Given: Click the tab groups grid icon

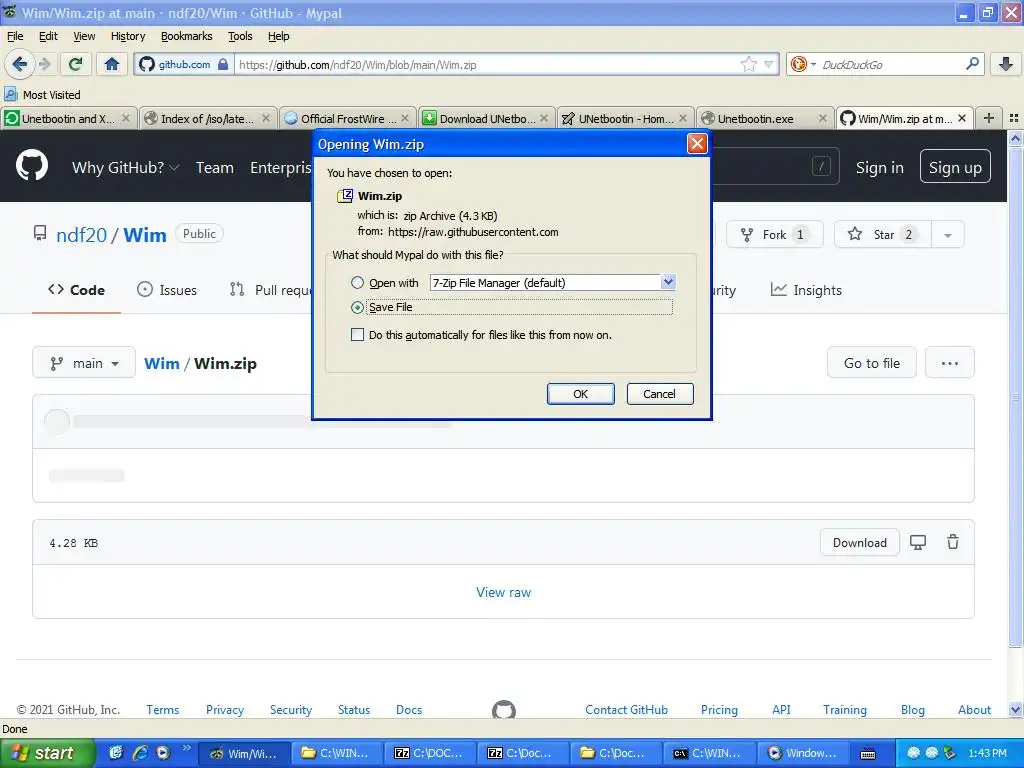Looking at the screenshot, I should pyautogui.click(x=1014, y=118).
